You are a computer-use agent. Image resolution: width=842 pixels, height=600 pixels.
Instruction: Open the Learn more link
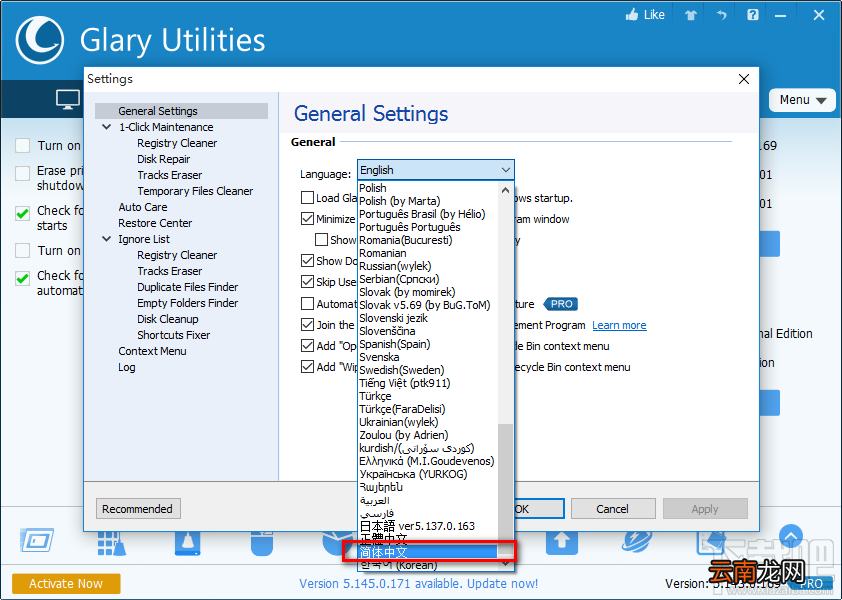coord(619,325)
